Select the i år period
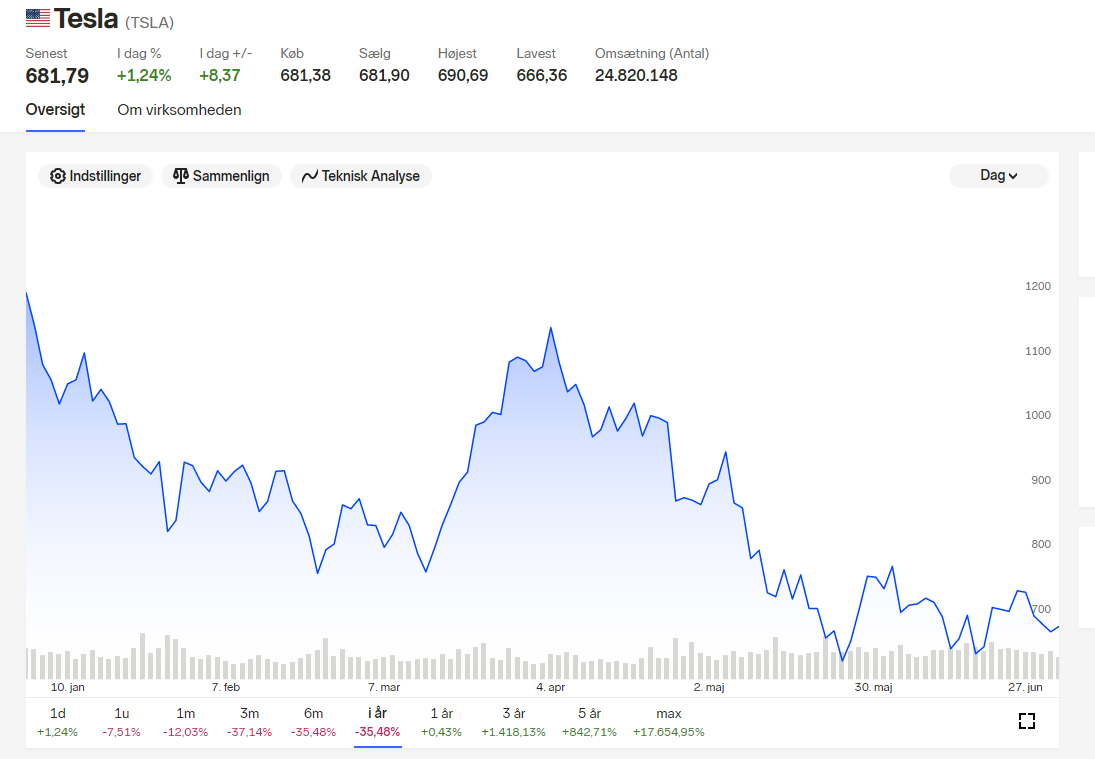1095x759 pixels. 377,722
